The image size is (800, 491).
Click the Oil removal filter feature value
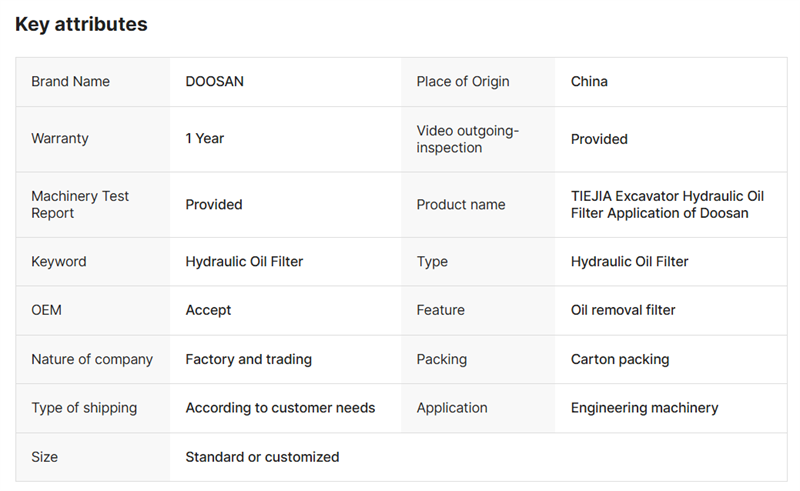[x=623, y=310]
